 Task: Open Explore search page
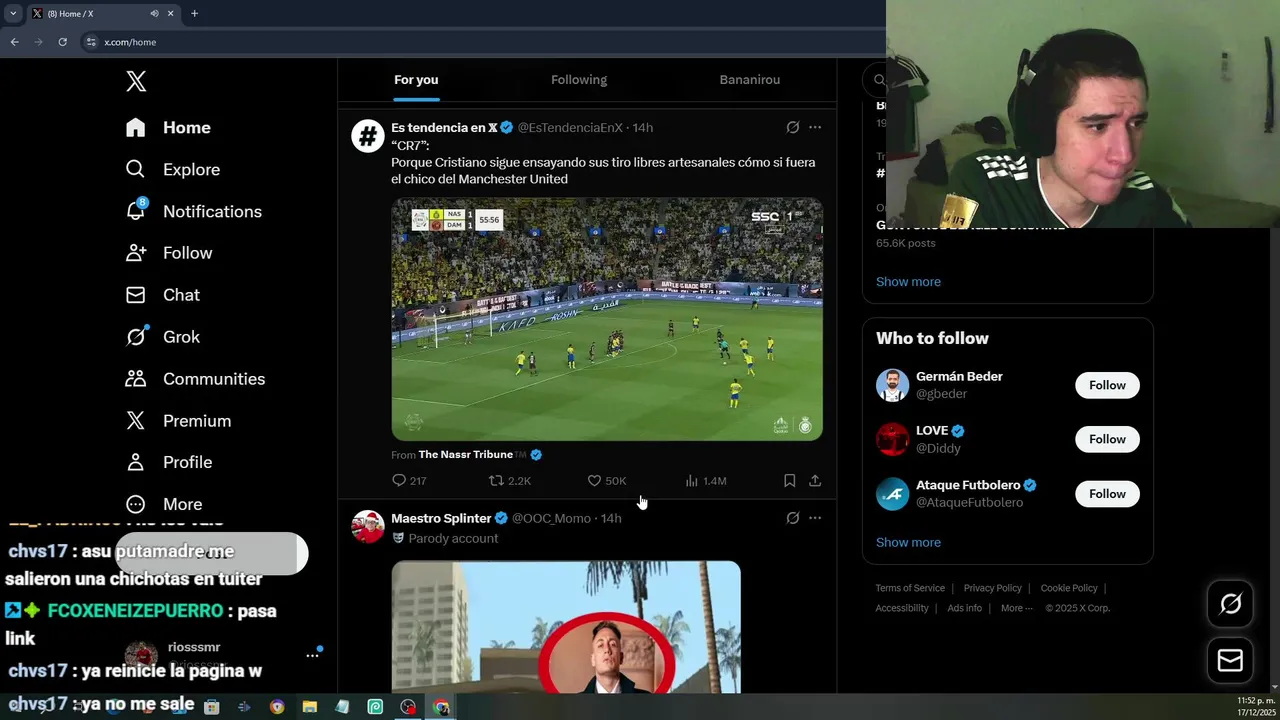[x=172, y=170]
